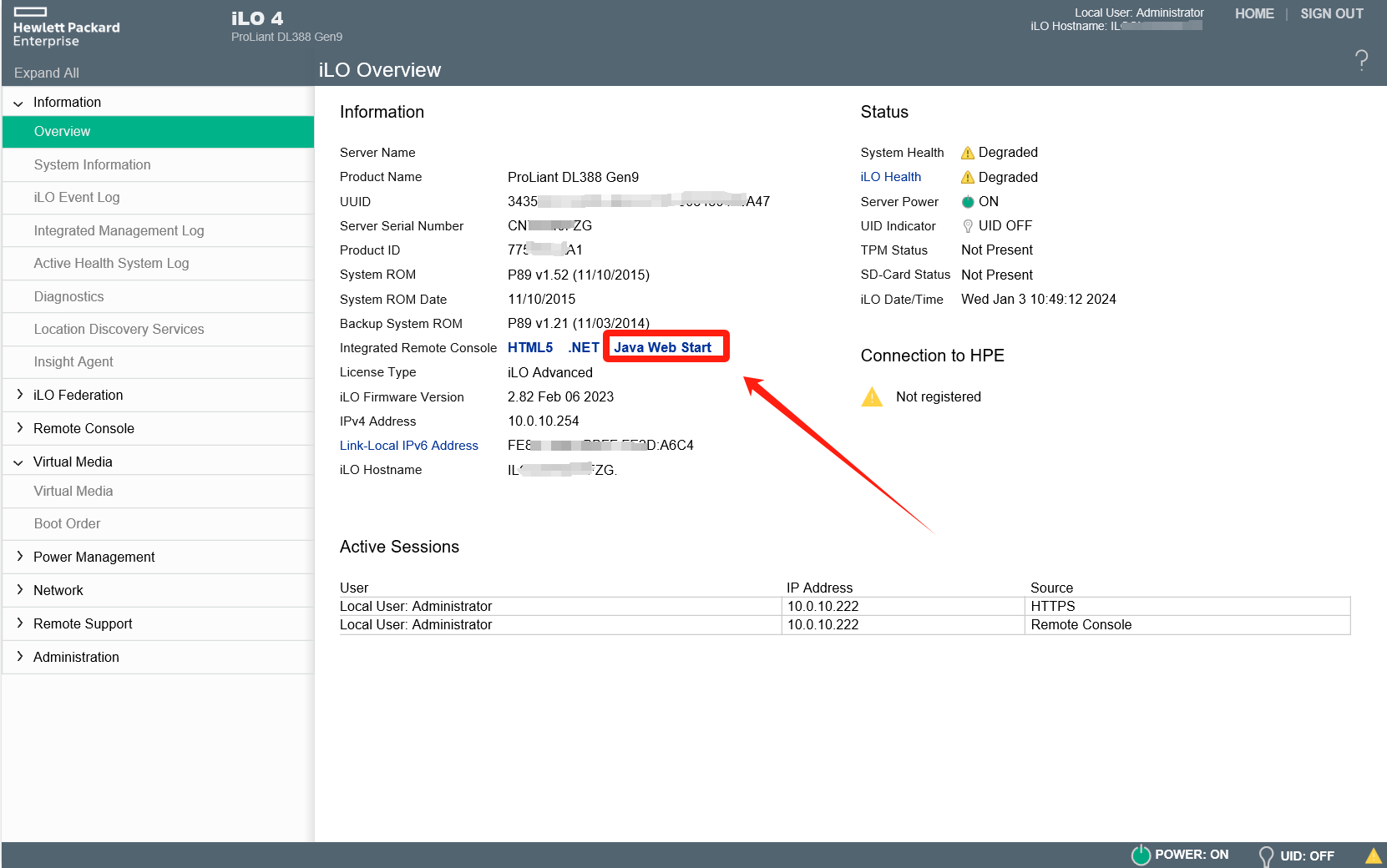Click the System Health degraded warning icon
Screen dimensions: 1387x868
(x=968, y=153)
